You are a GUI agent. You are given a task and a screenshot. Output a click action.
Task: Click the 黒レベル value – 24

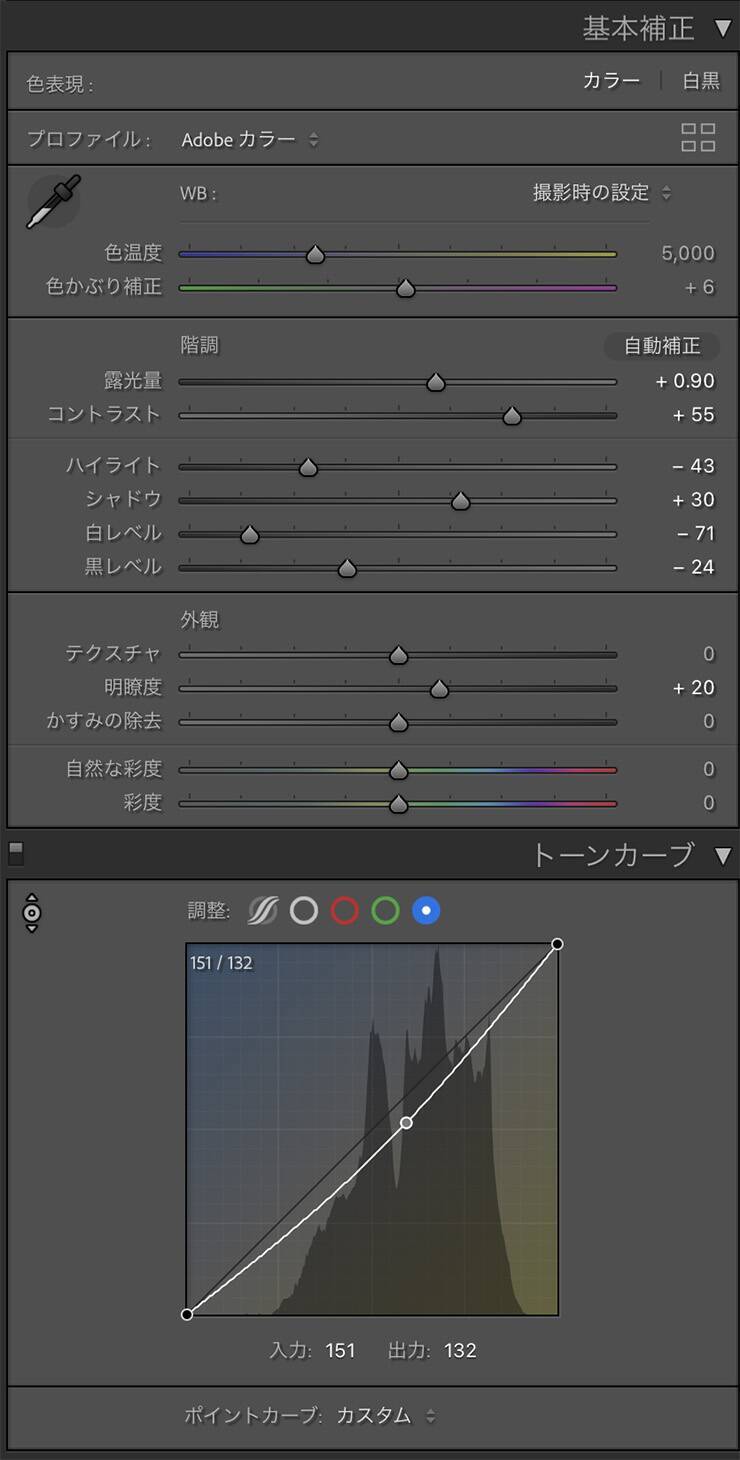point(693,568)
